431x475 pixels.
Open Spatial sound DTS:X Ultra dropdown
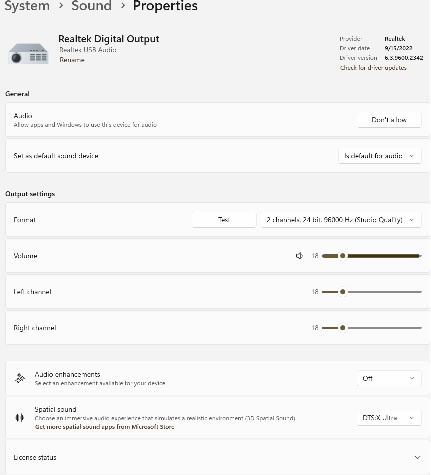pyautogui.click(x=389, y=418)
